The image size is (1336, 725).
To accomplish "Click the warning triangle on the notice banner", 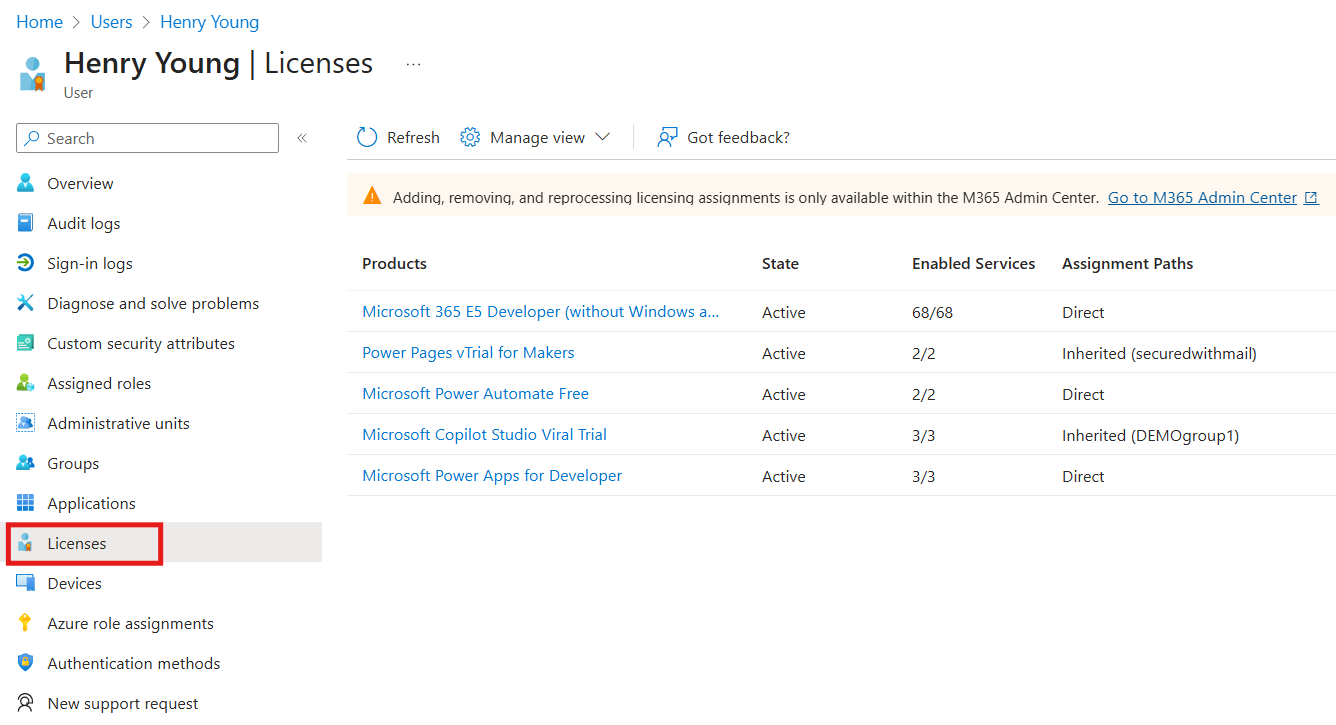I will click(371, 197).
